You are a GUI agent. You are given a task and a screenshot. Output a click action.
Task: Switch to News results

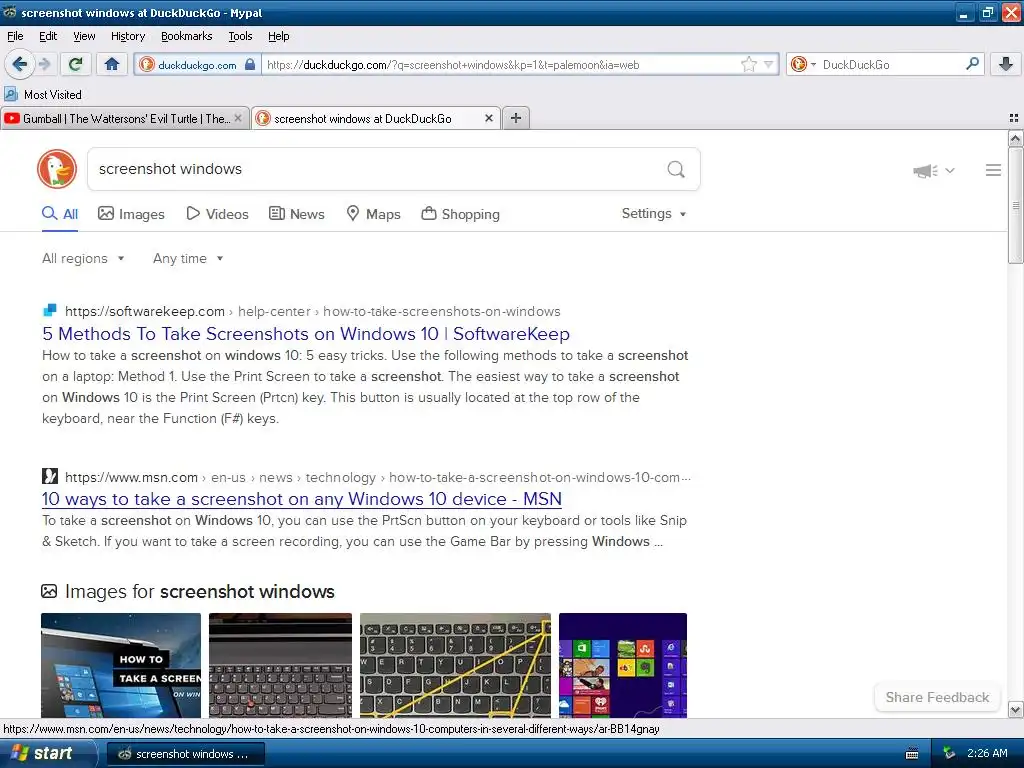296,214
